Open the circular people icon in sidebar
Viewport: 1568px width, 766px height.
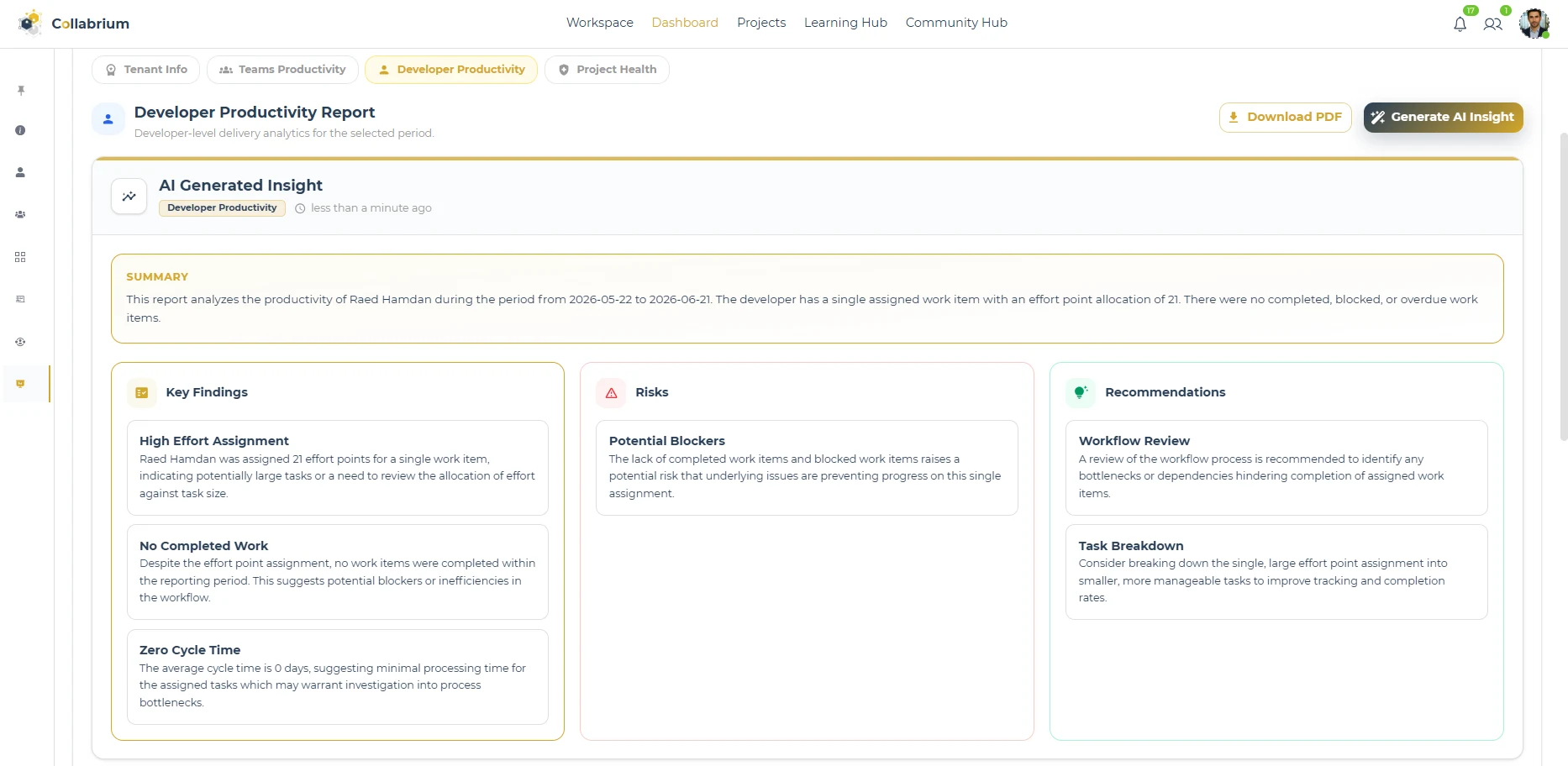20,342
